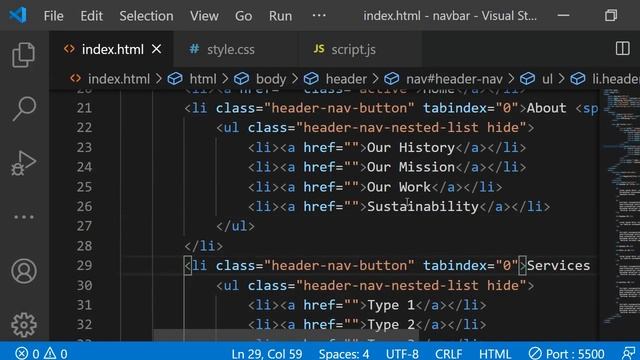
Task: Open the Manage gear icon
Action: (24, 325)
